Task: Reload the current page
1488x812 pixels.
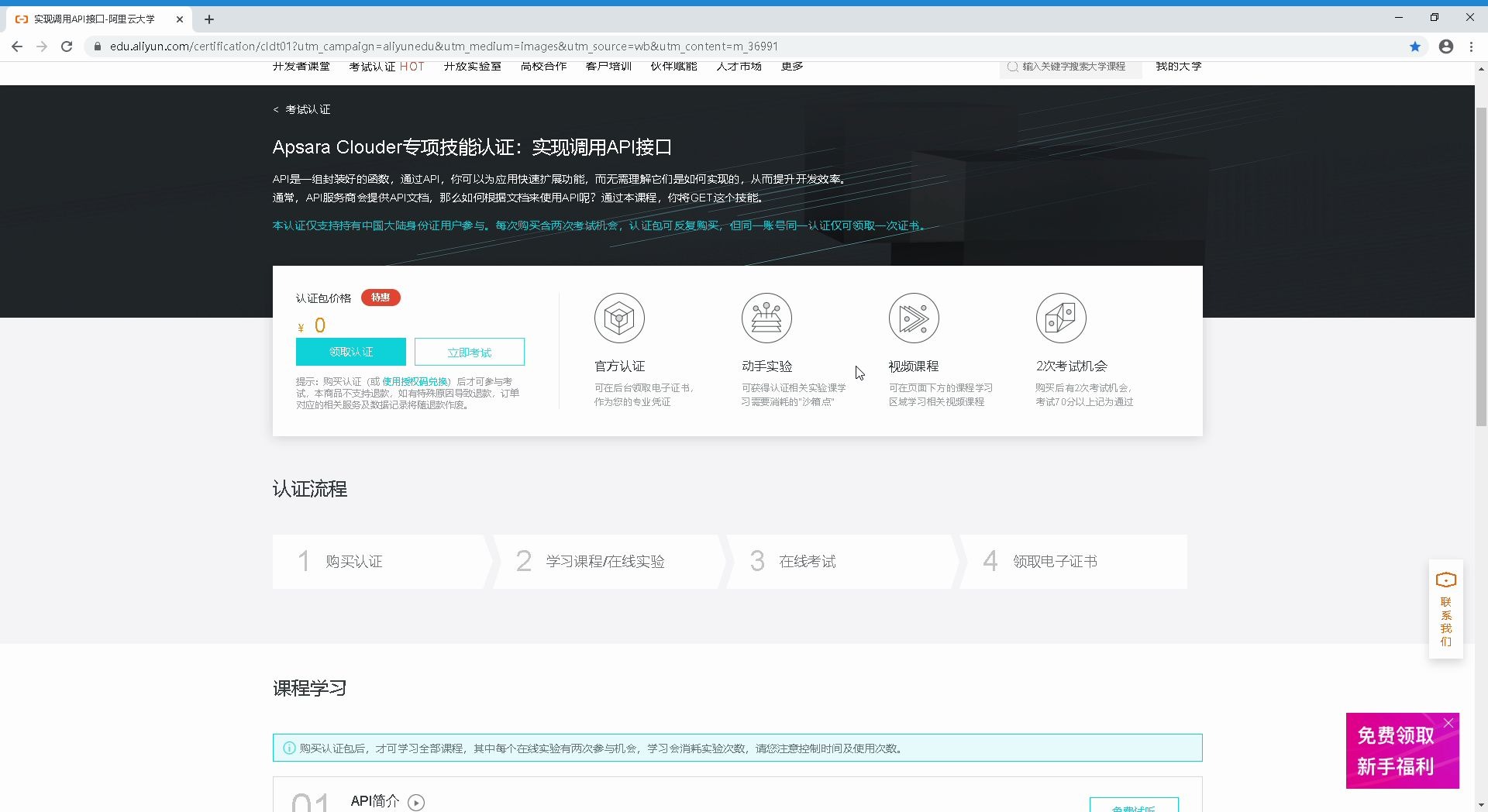Action: (67, 46)
